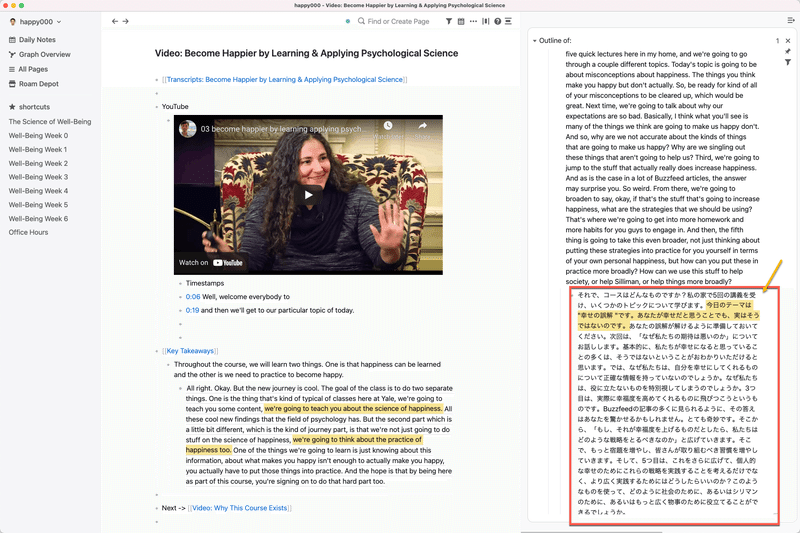The height and width of the screenshot is (533, 800).
Task: Jump to timestamp 0:06
Action: coord(193,297)
